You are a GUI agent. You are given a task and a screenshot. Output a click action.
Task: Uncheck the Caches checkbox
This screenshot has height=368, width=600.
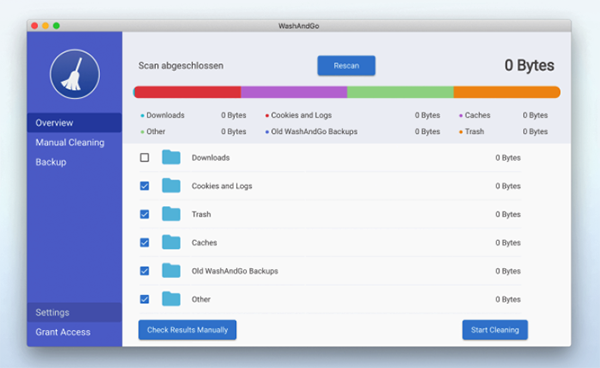click(144, 243)
